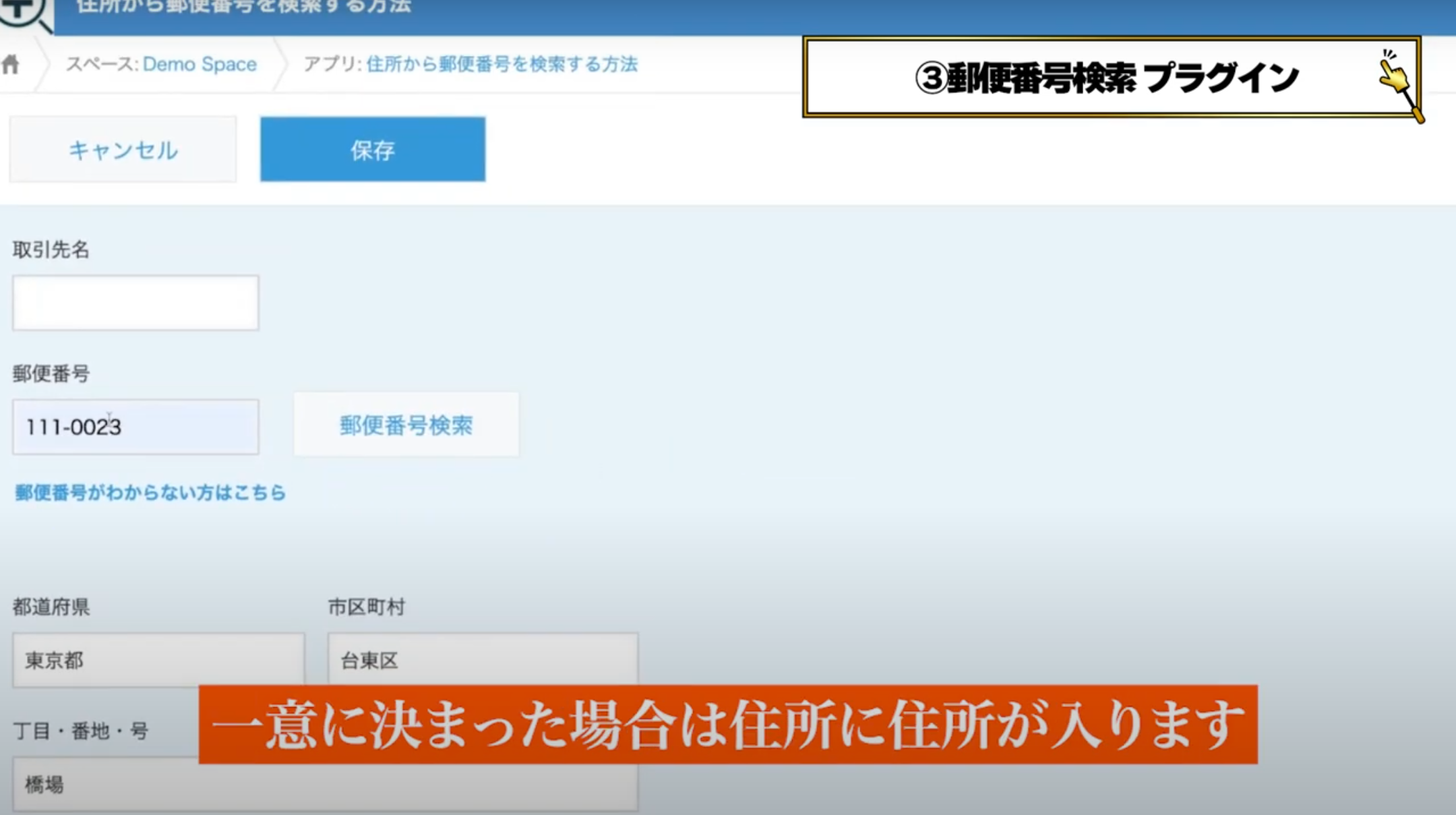Screen dimensions: 1456x815
Task: Click the blue app title header bar
Action: click(754, 16)
